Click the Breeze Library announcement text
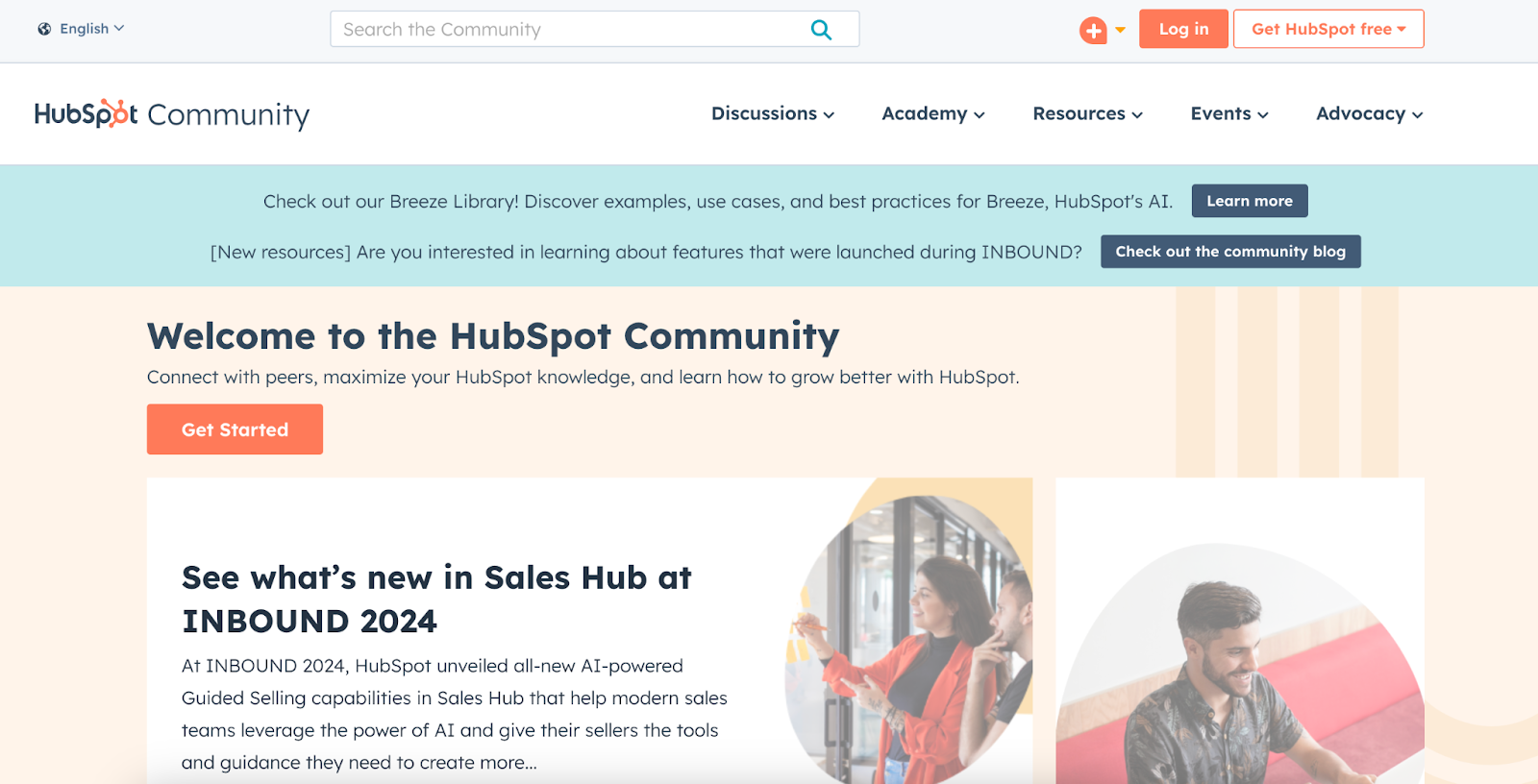 pyautogui.click(x=718, y=202)
